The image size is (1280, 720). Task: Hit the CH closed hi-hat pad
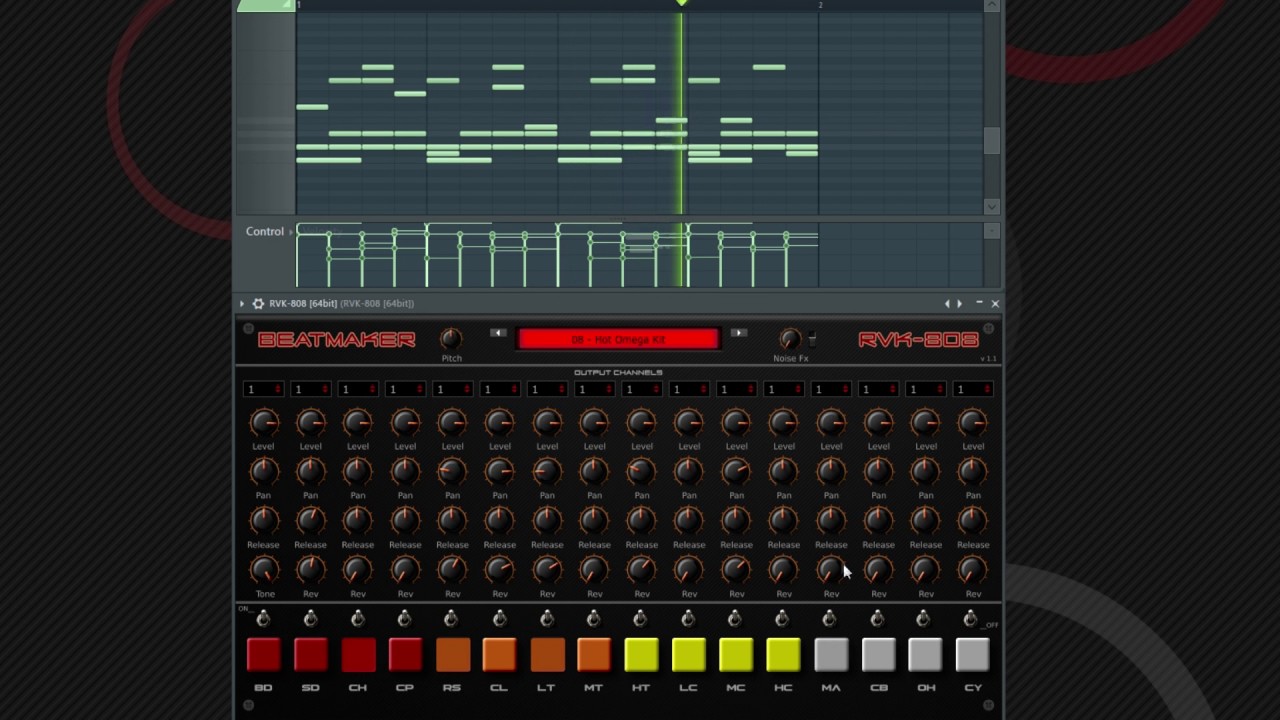click(358, 655)
